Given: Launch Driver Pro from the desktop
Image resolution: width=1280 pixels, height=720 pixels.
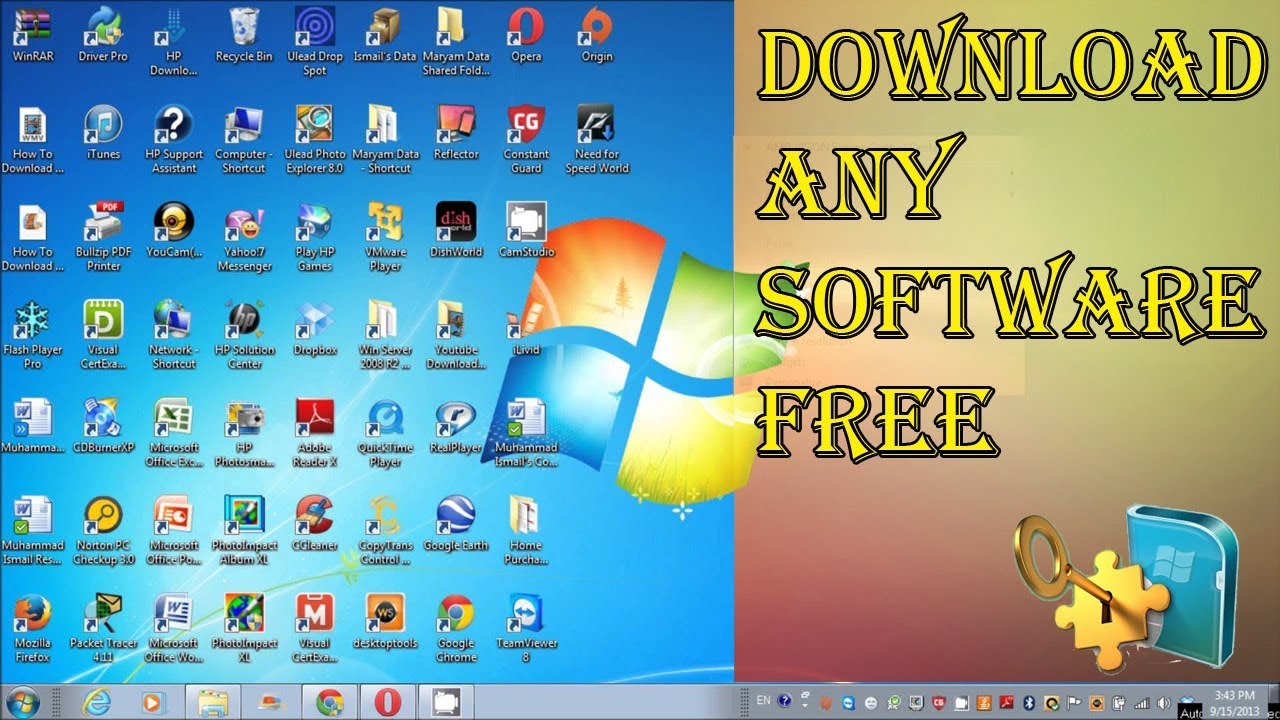Looking at the screenshot, I should click(x=103, y=35).
